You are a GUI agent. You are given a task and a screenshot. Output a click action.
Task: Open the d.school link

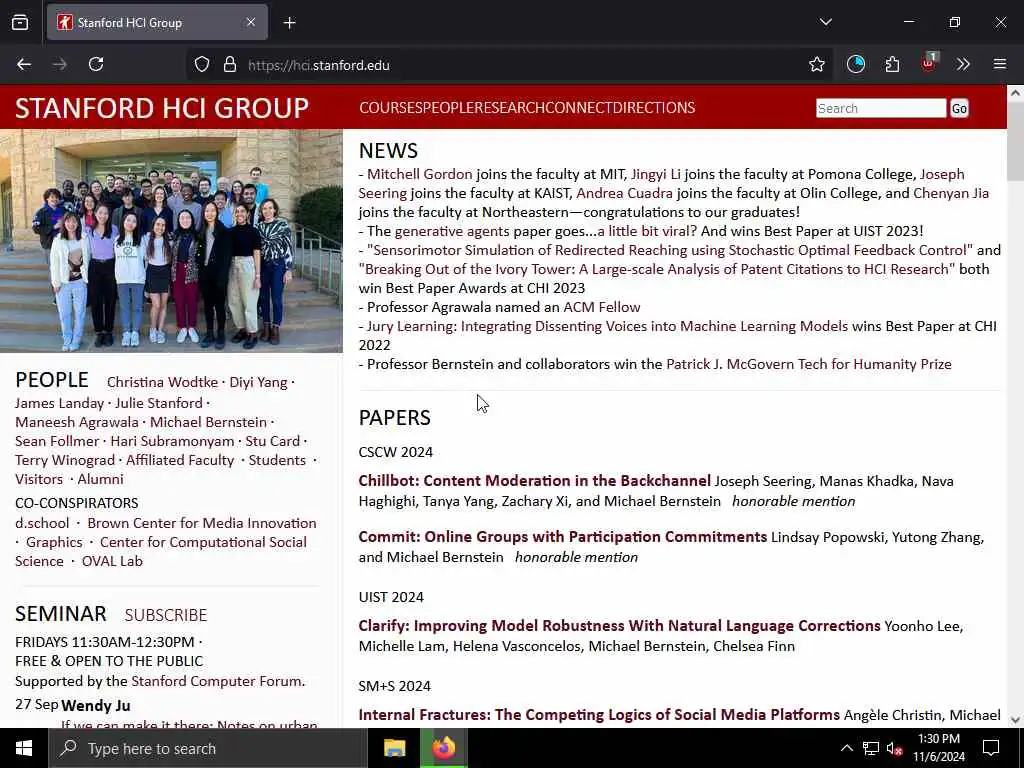tap(42, 524)
